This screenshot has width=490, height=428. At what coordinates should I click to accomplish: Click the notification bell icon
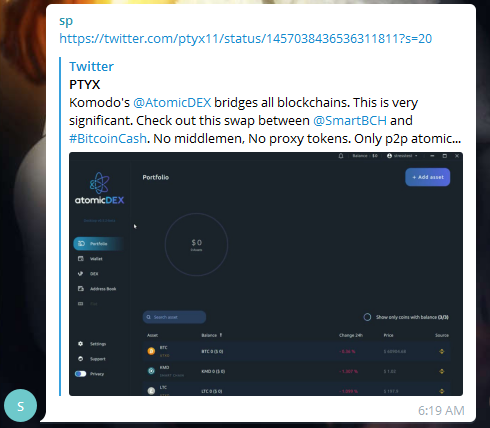(x=341, y=156)
